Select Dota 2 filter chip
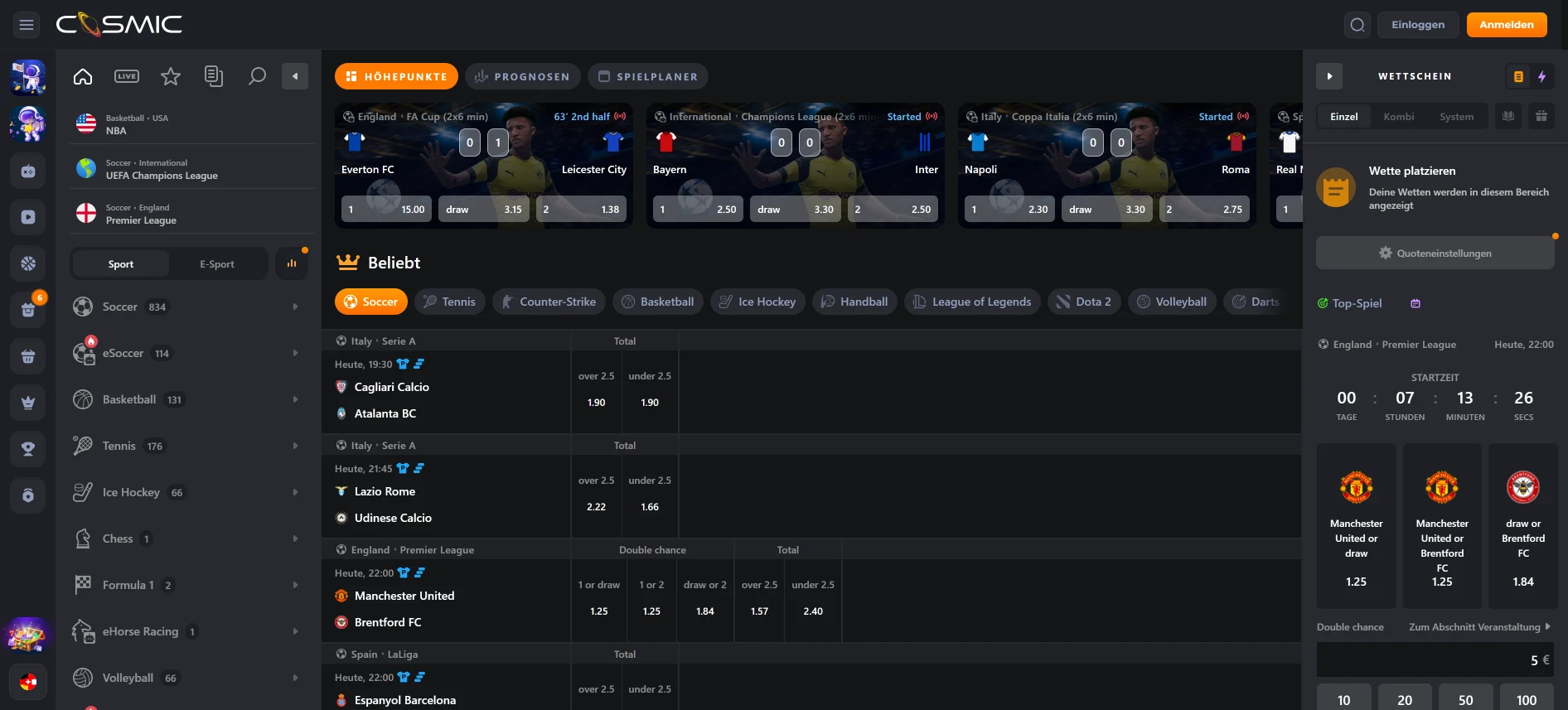The height and width of the screenshot is (710, 1568). [1085, 302]
